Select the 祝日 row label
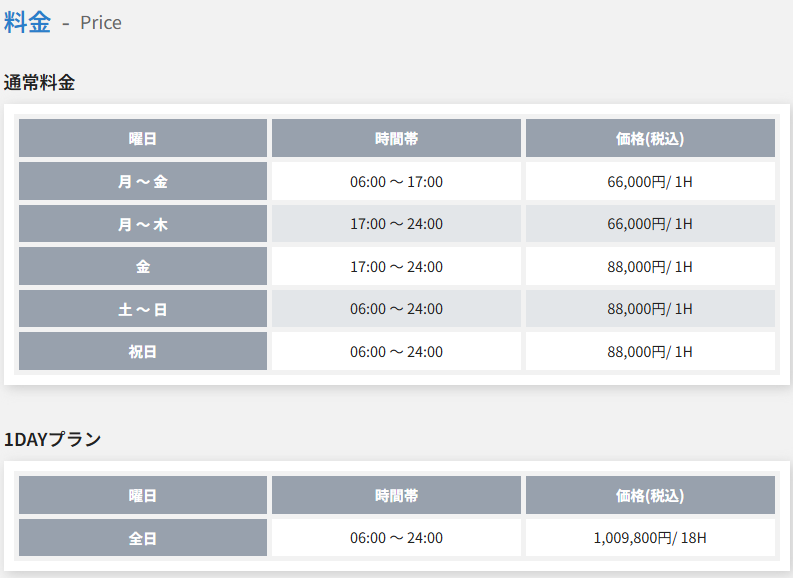The height and width of the screenshot is (578, 793). point(143,351)
